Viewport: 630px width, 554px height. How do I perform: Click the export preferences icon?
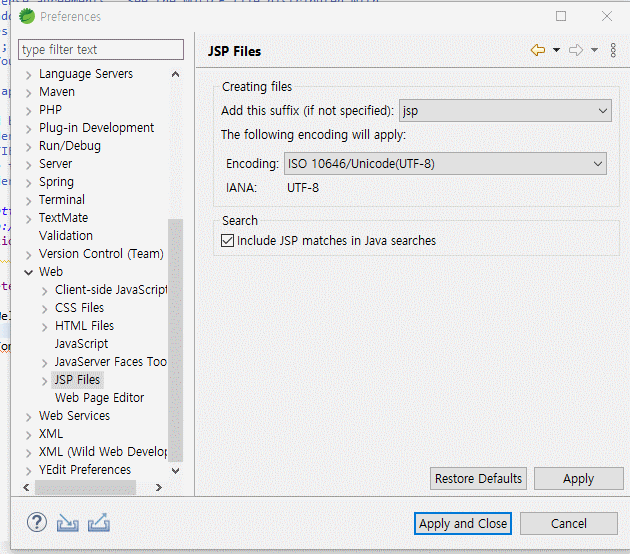[99, 523]
